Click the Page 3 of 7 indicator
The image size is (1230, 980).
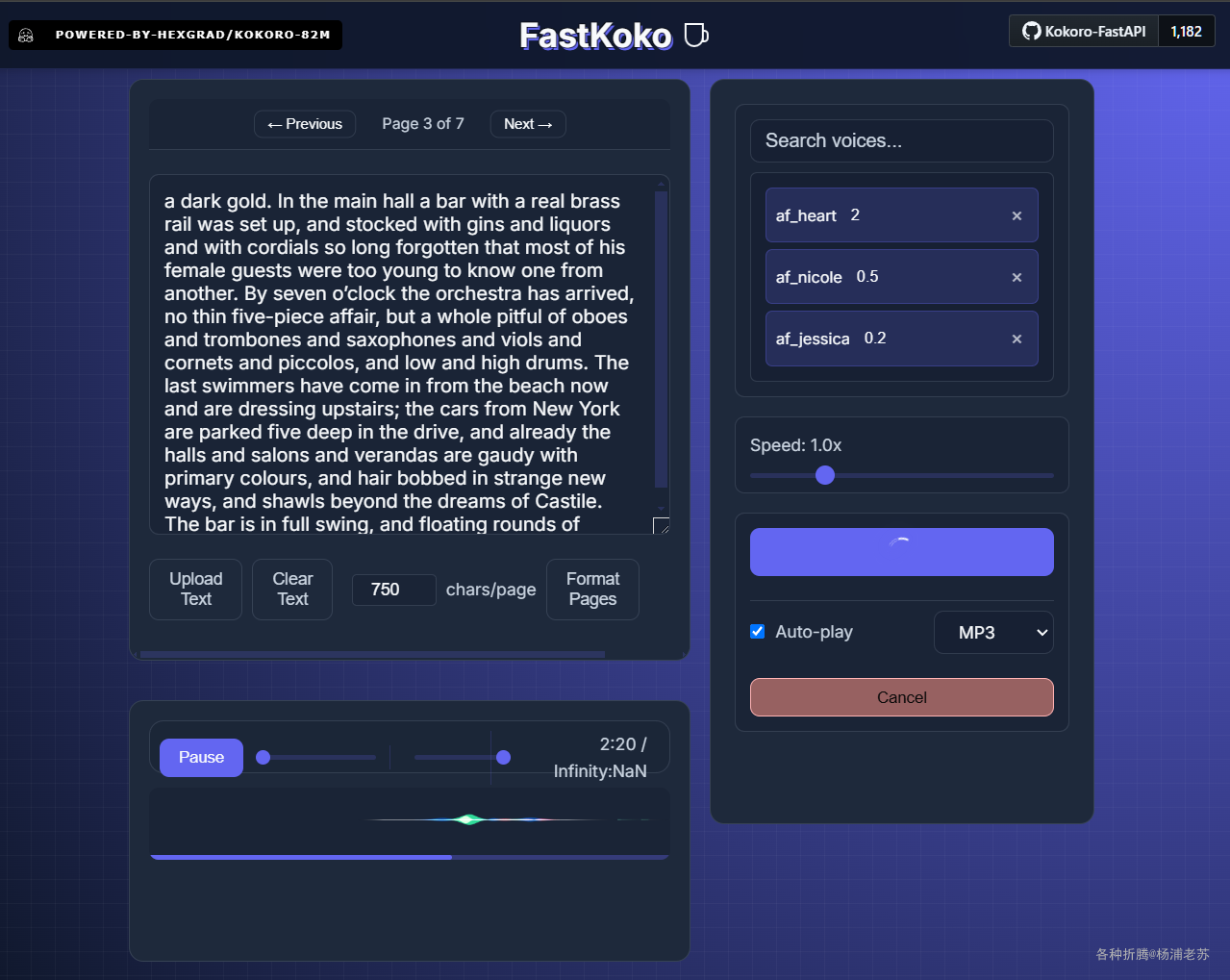pyautogui.click(x=423, y=124)
